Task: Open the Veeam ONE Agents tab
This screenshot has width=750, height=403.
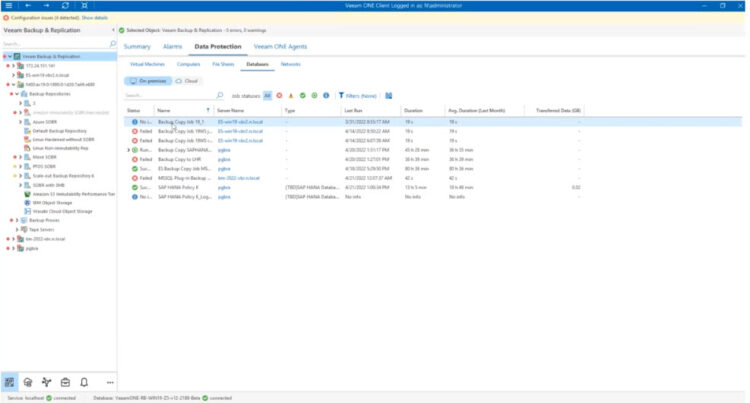Action: tap(280, 46)
